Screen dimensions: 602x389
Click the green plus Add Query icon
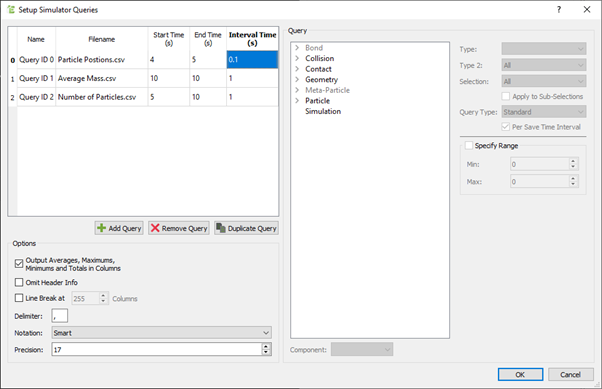101,228
